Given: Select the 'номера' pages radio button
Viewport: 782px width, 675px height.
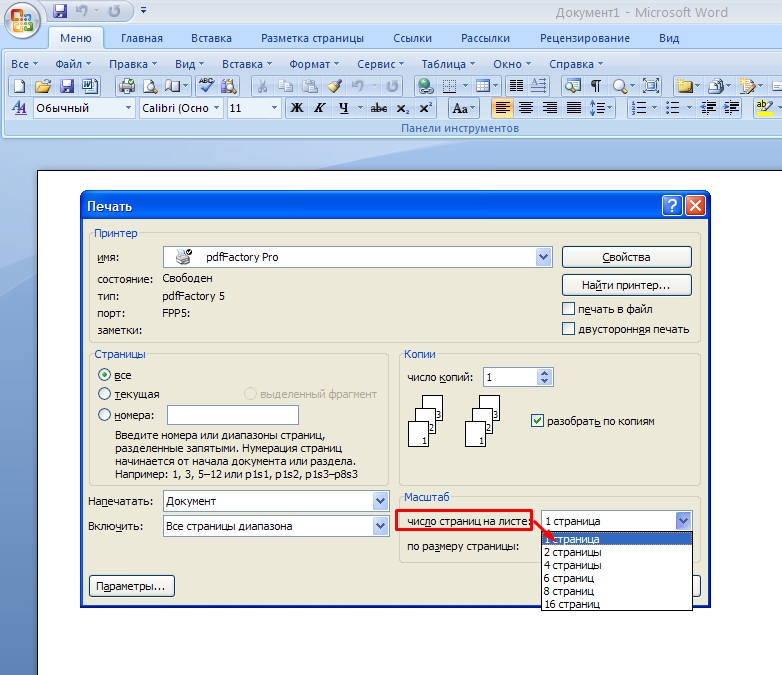Looking at the screenshot, I should tap(104, 415).
